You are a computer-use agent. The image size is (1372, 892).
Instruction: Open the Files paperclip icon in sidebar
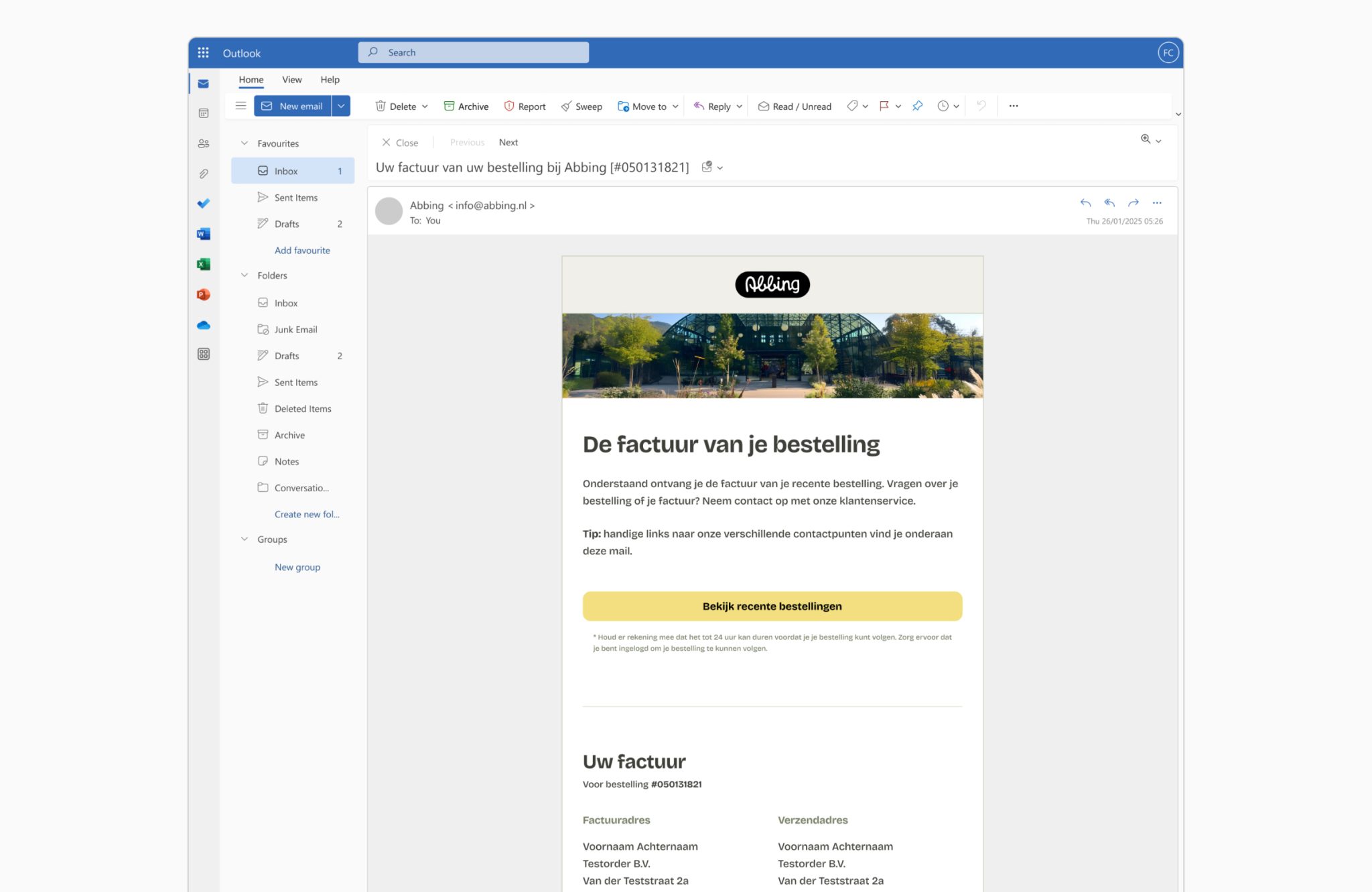click(x=204, y=174)
